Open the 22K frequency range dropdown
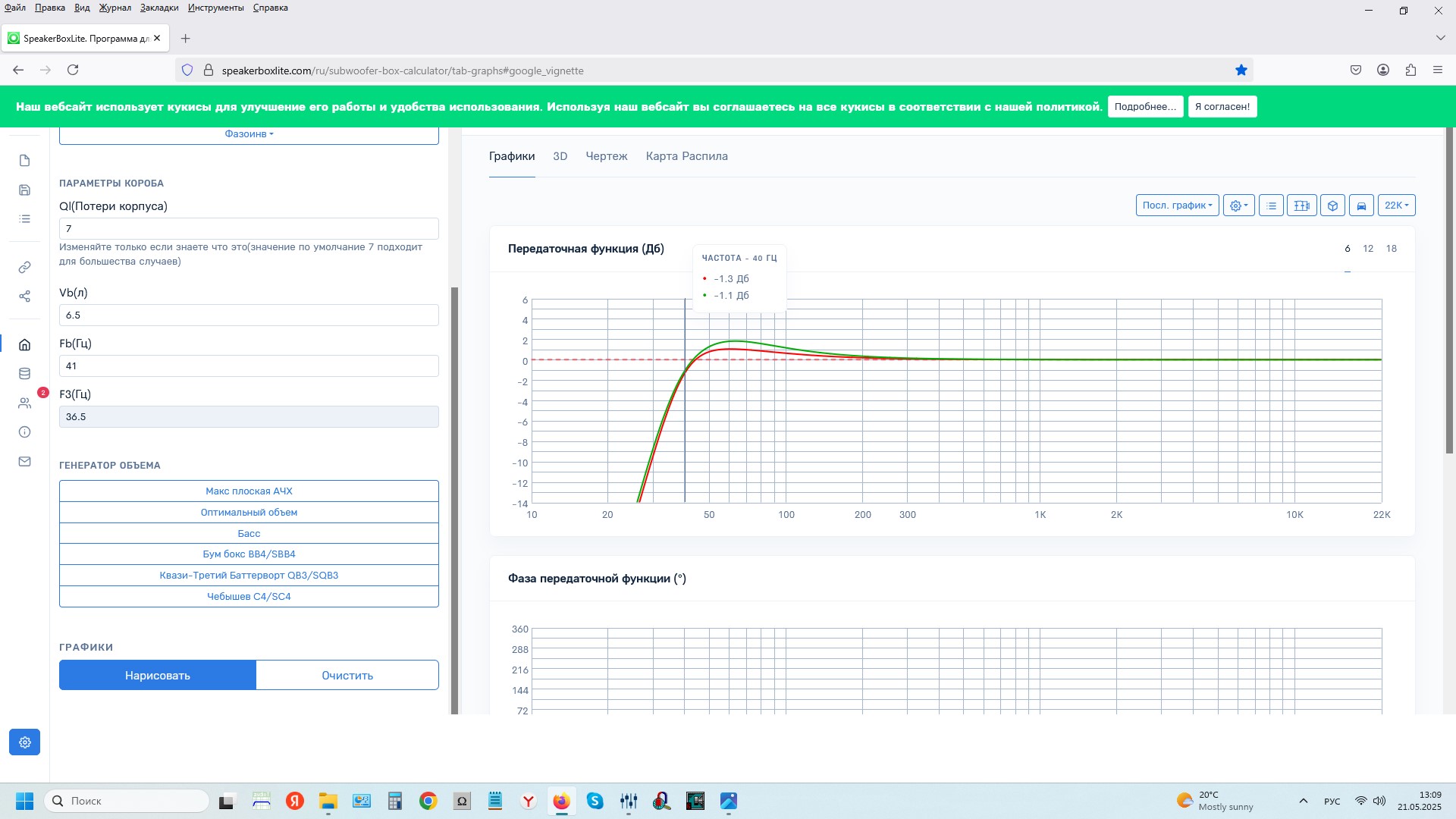 pyautogui.click(x=1396, y=206)
